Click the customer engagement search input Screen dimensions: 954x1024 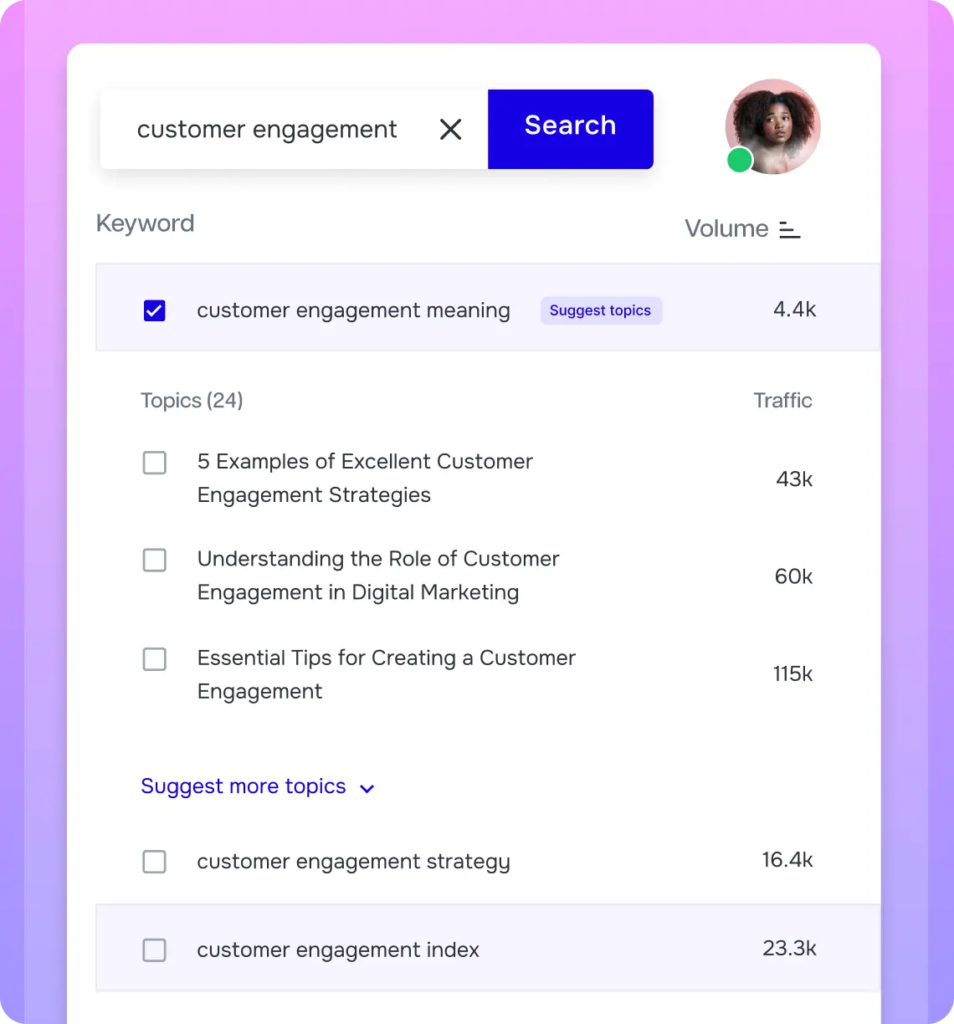(267, 130)
